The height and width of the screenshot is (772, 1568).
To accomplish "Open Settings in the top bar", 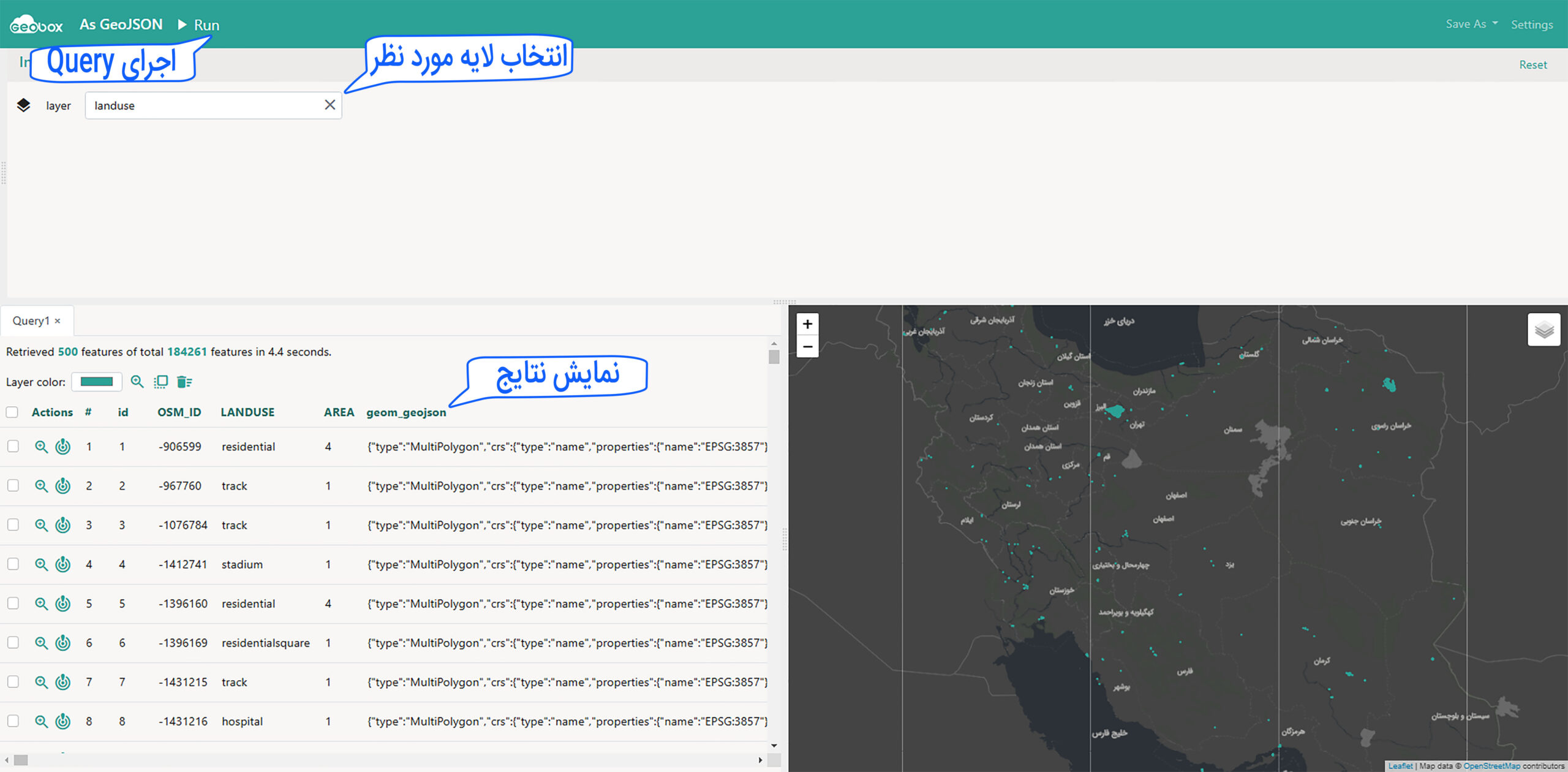I will point(1531,25).
